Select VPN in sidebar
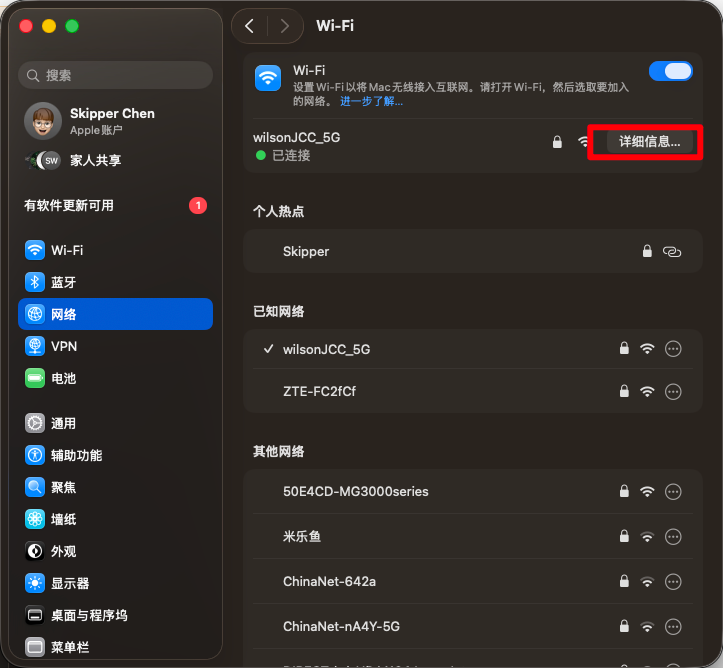 point(63,346)
